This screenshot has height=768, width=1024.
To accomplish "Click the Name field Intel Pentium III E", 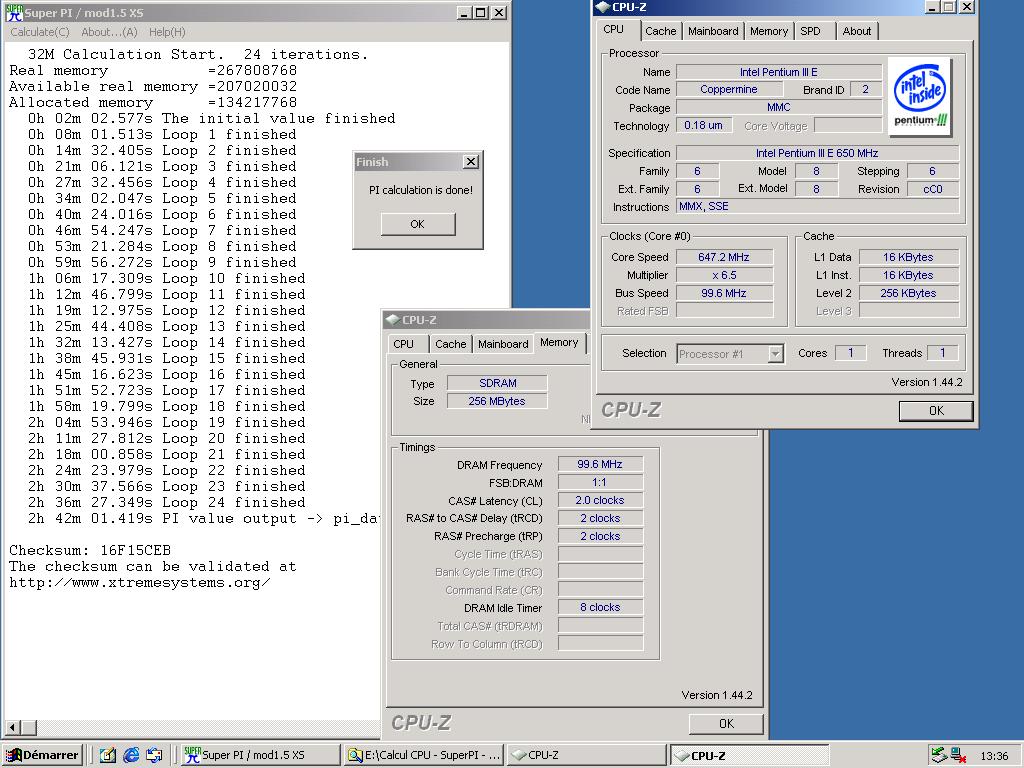I will [778, 72].
